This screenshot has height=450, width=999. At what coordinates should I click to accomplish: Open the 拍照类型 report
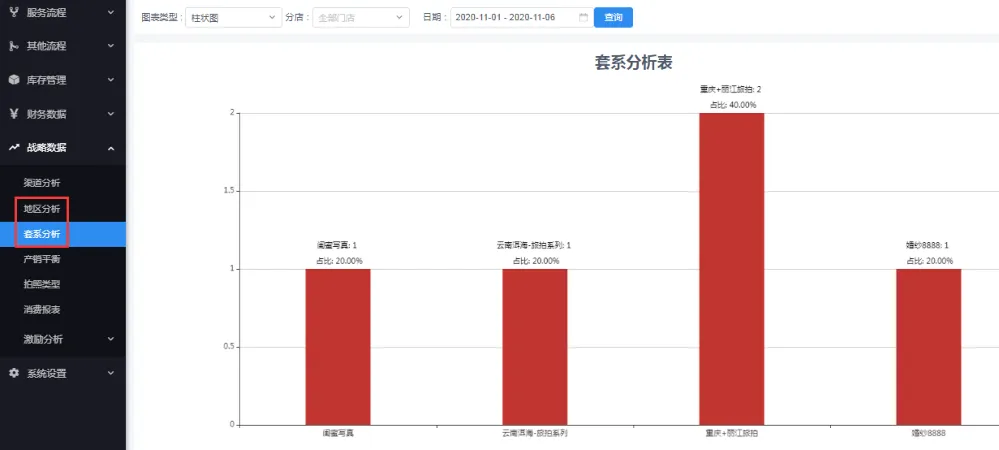(42, 284)
